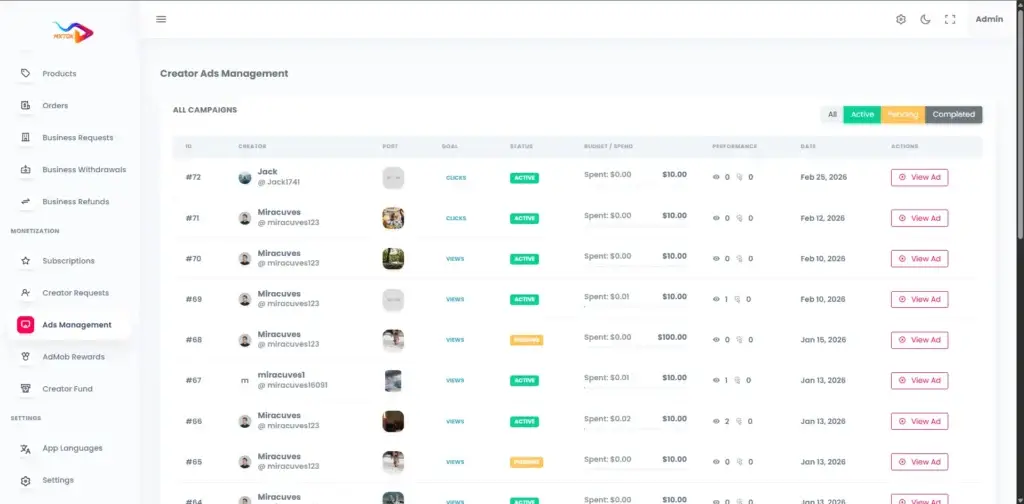Open the post thumbnail of campaign #71

pos(393,218)
